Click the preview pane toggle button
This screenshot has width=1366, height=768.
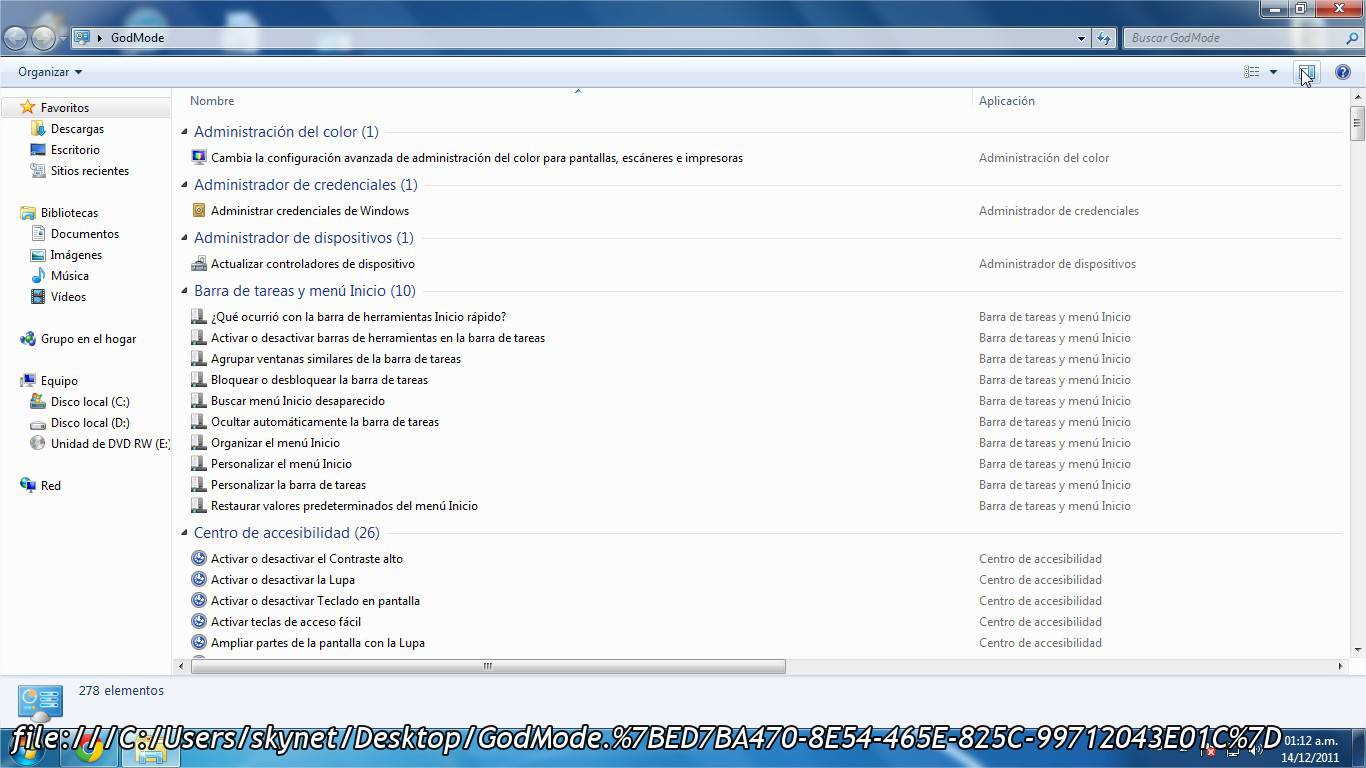pyautogui.click(x=1306, y=72)
